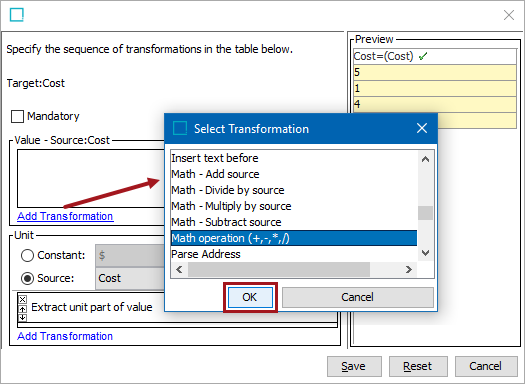The image size is (525, 384).
Task: Close the main transformation window
Action: [509, 15]
